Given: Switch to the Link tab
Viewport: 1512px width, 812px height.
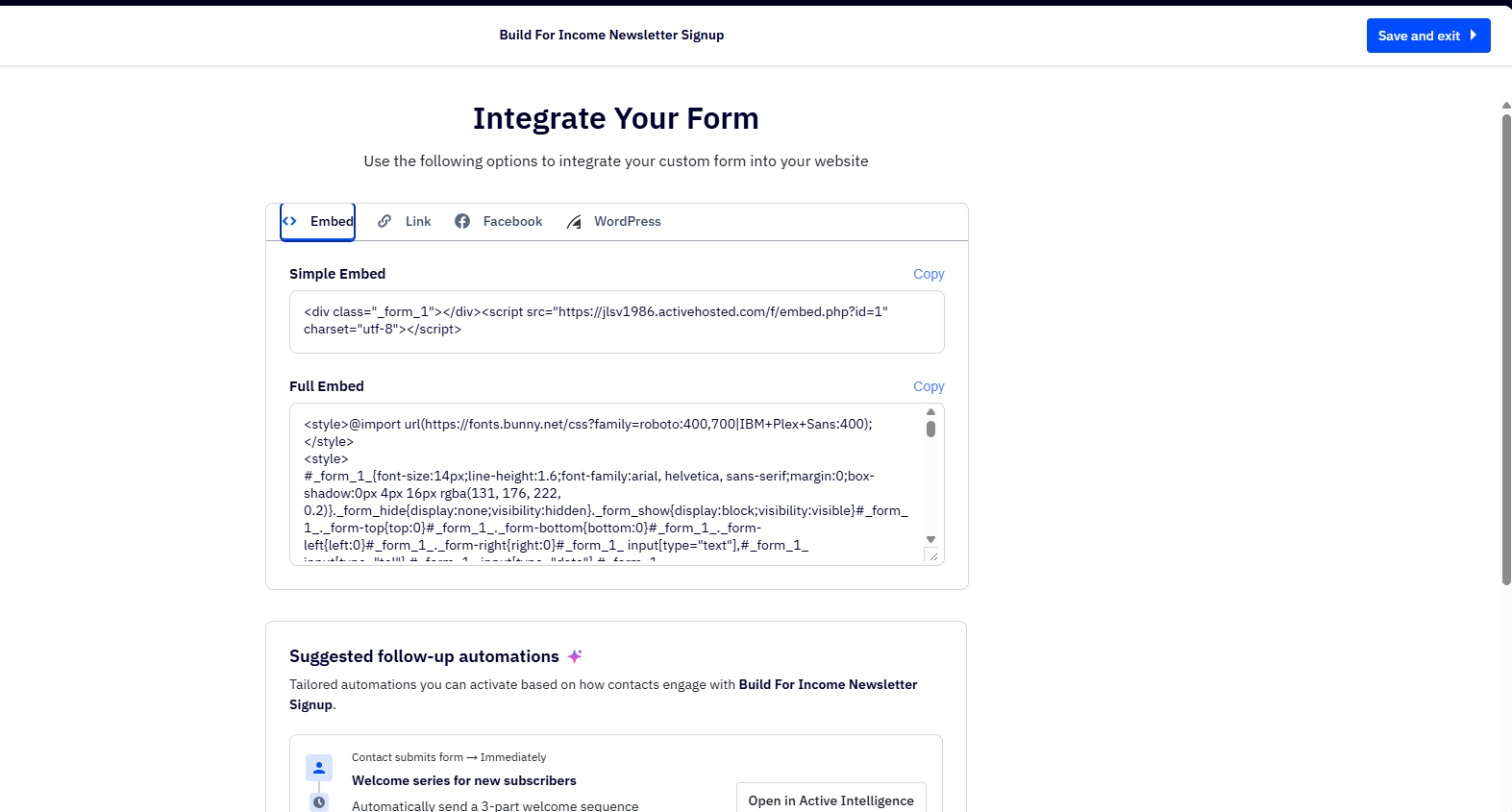Looking at the screenshot, I should (x=405, y=222).
